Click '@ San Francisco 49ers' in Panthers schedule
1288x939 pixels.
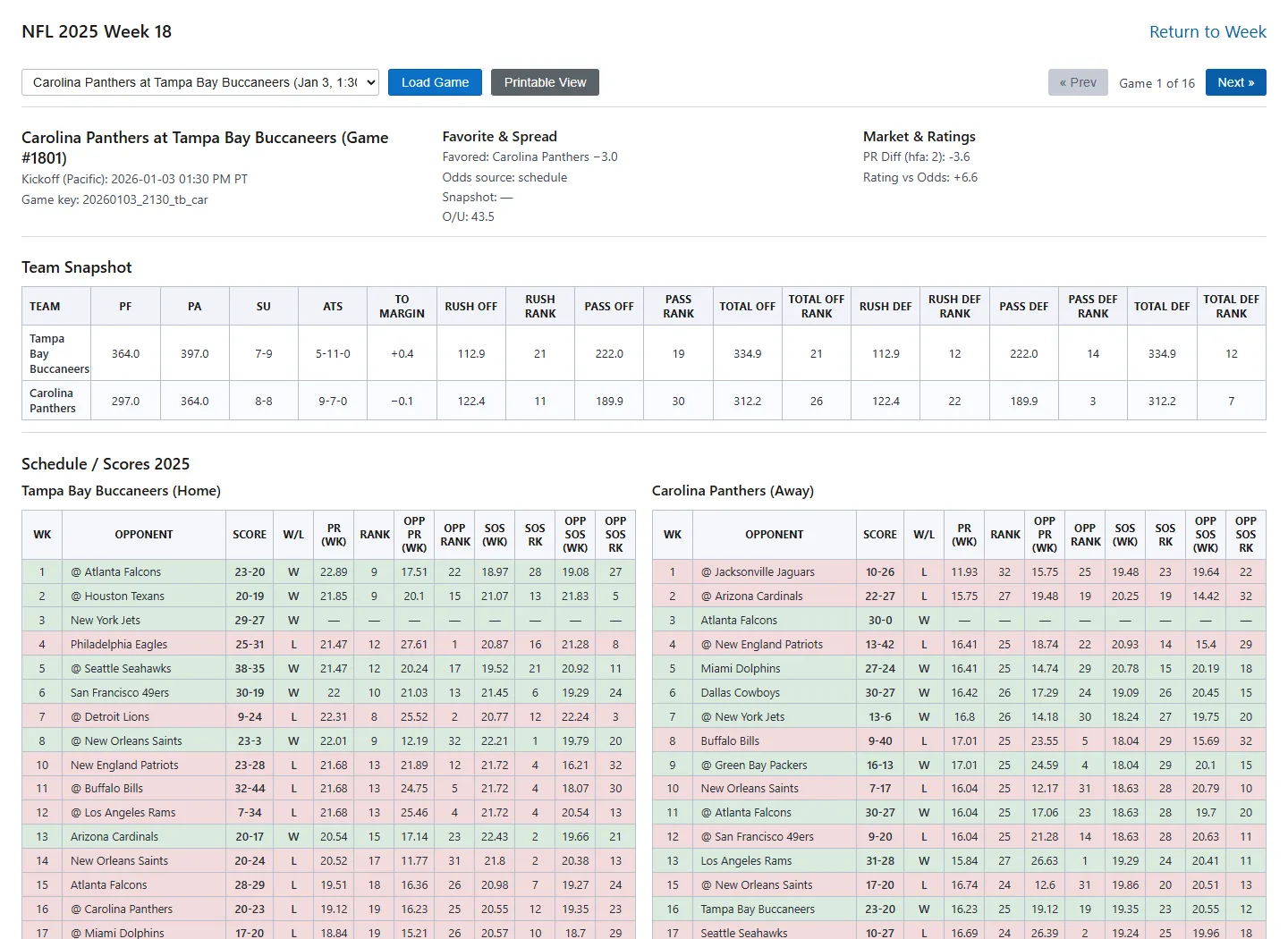[x=758, y=836]
